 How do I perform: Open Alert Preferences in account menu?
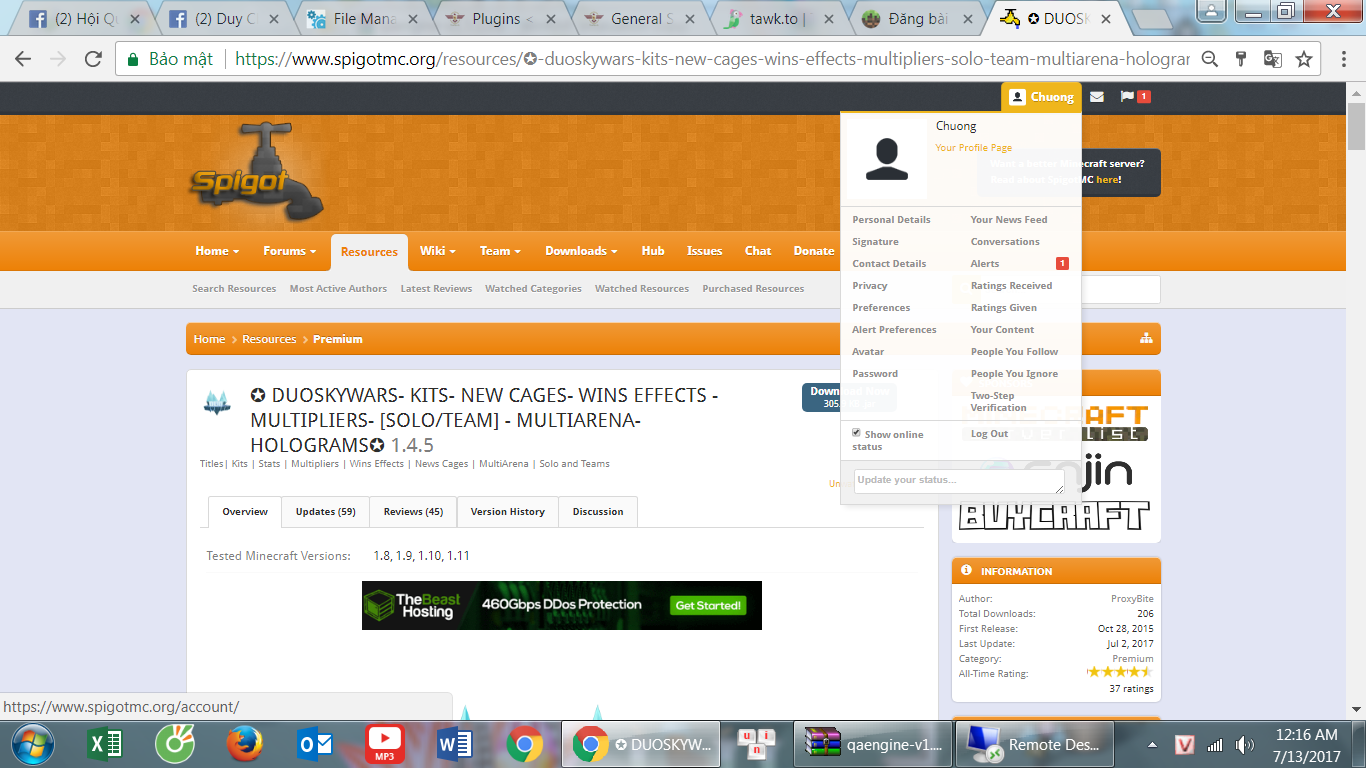894,330
